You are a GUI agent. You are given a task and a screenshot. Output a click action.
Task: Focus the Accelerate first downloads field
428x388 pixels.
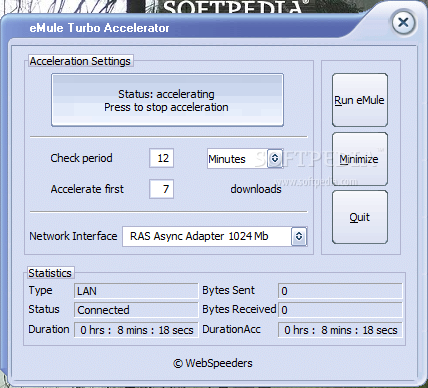162,189
